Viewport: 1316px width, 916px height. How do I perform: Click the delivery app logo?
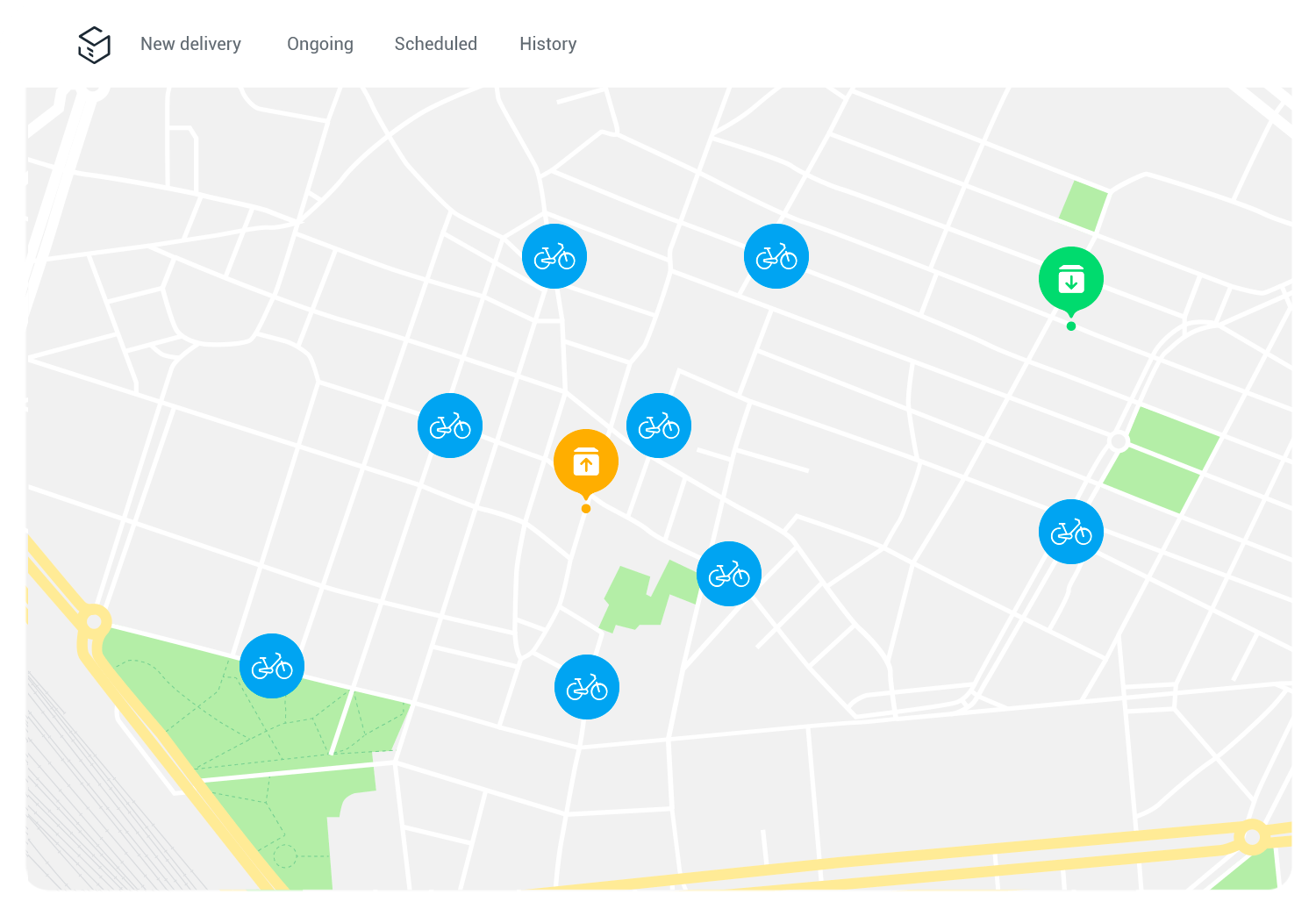pyautogui.click(x=93, y=45)
